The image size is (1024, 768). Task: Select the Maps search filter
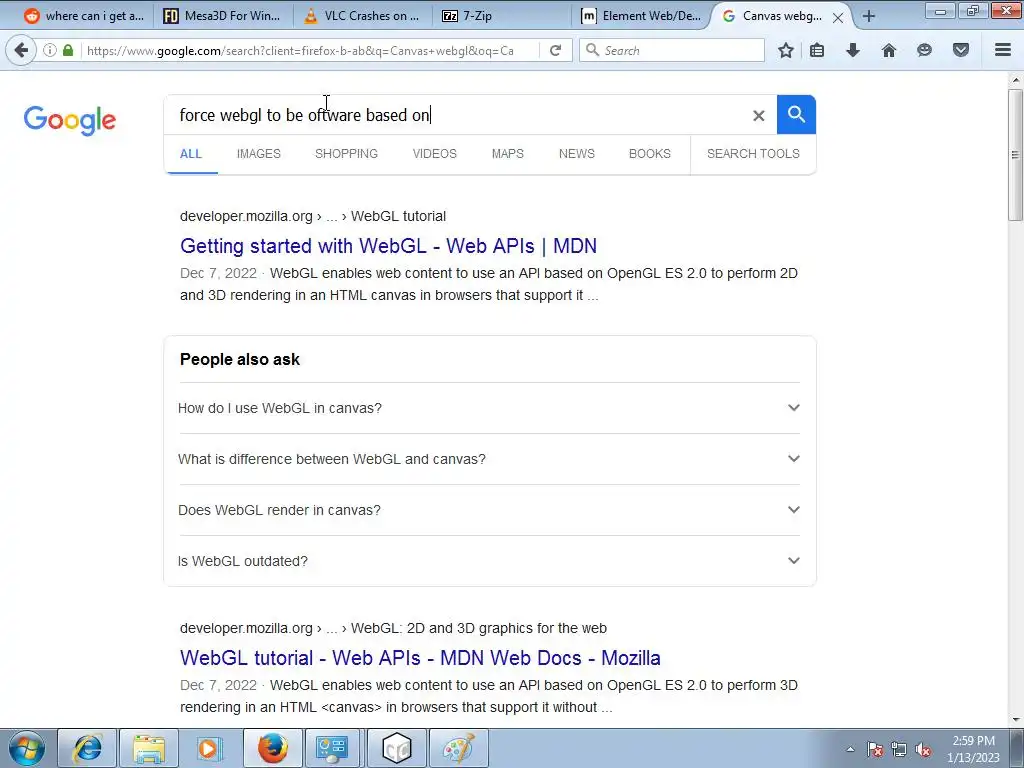(x=507, y=153)
